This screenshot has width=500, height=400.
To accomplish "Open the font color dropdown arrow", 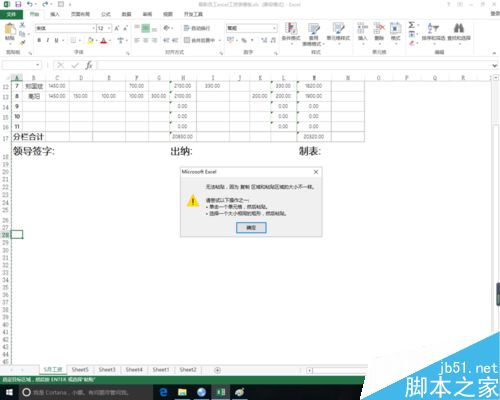I will 110,41.
